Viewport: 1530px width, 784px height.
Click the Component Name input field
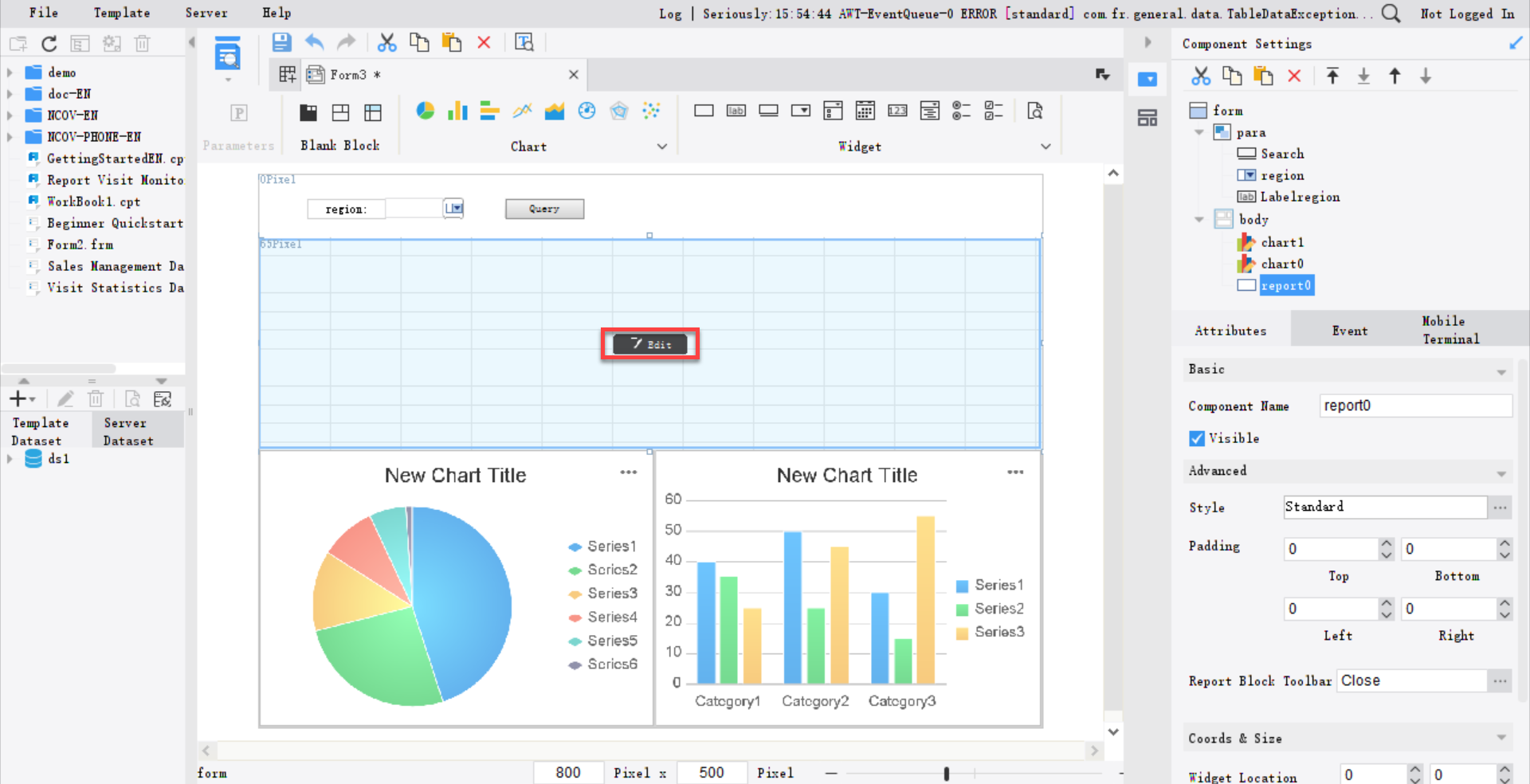coord(1416,406)
